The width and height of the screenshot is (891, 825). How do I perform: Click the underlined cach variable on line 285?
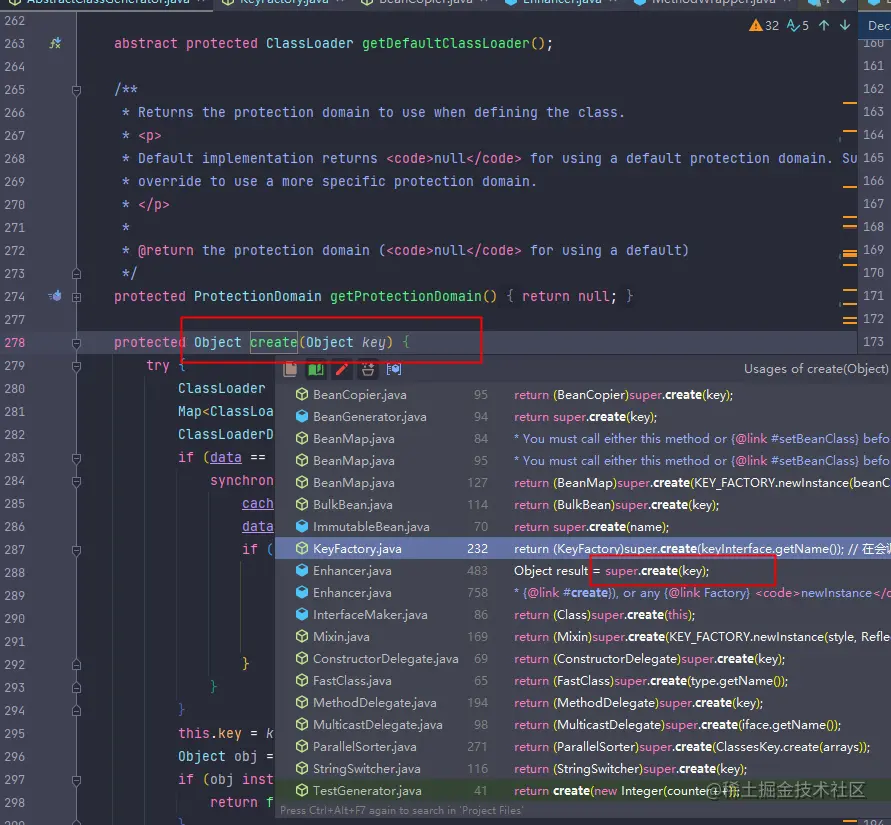pos(258,503)
